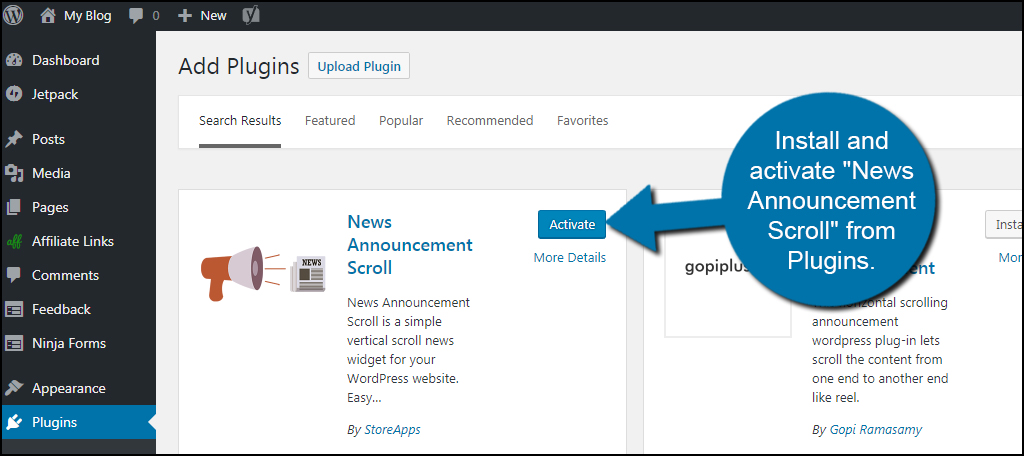This screenshot has height=456, width=1024.
Task: Click the New label in admin bar
Action: 214,16
